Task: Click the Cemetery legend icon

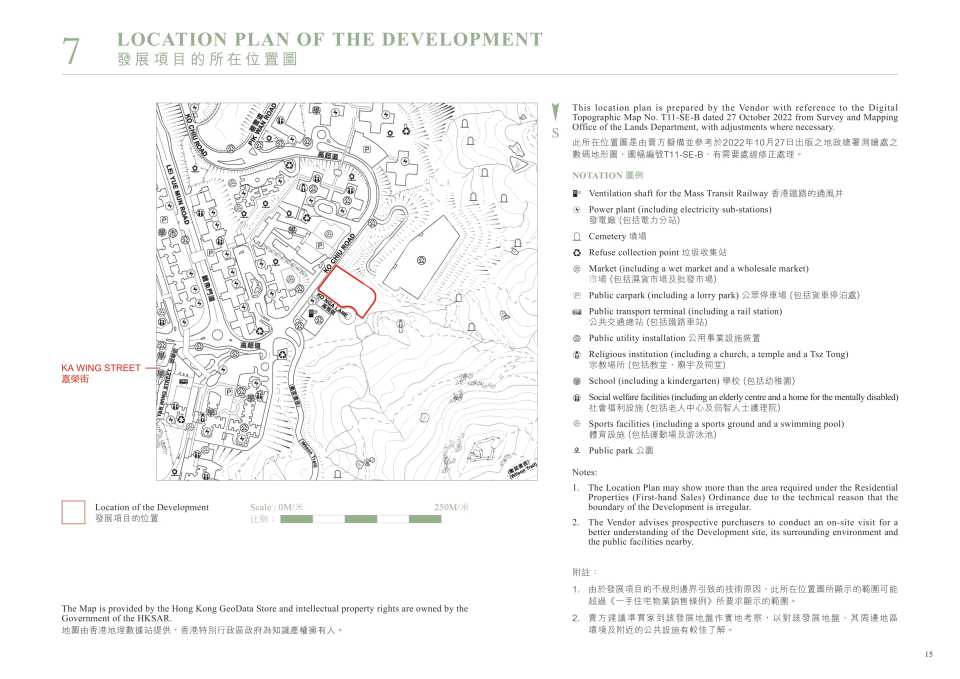Action: (x=576, y=237)
